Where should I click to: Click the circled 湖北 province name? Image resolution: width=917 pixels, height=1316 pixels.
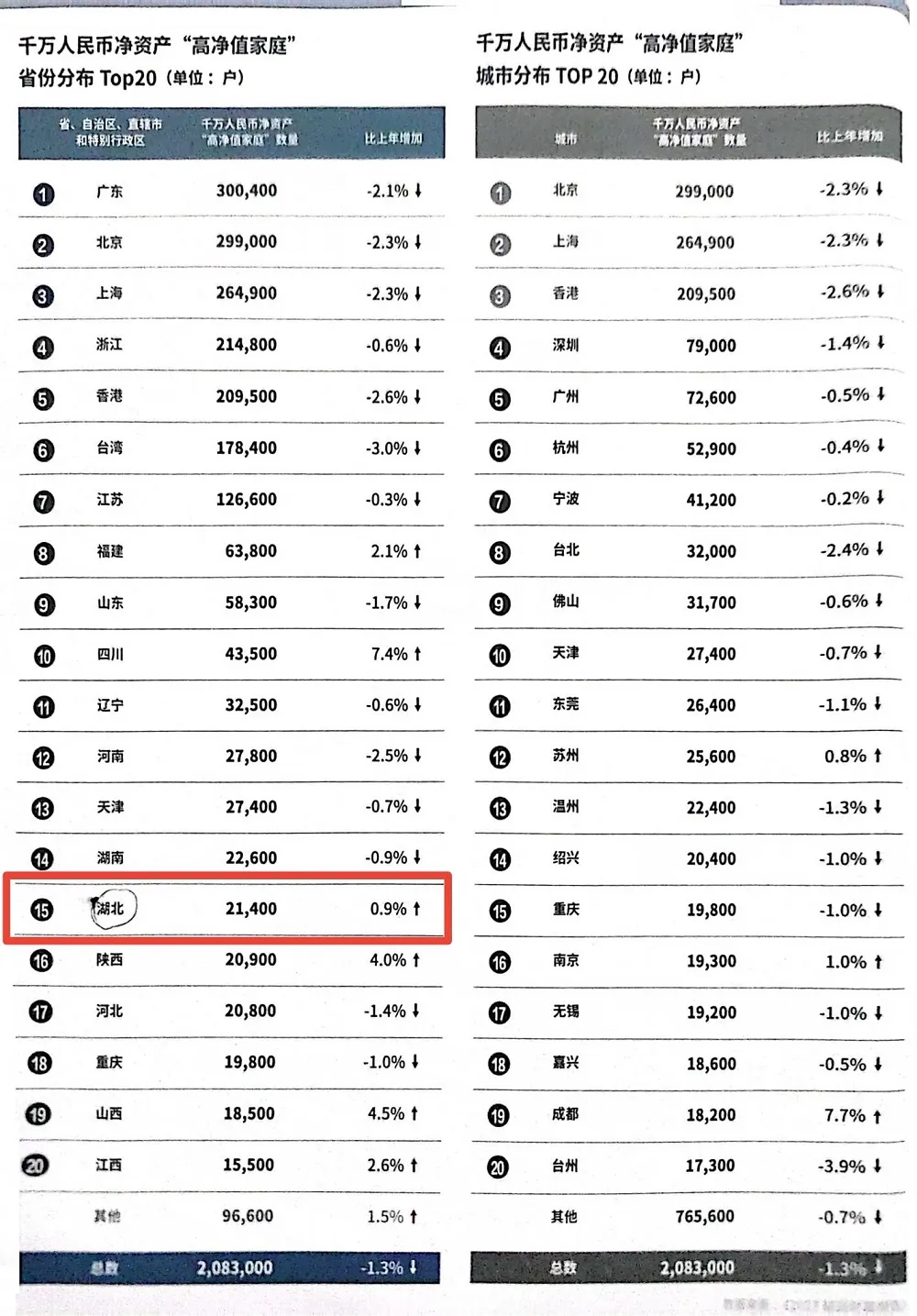point(111,908)
